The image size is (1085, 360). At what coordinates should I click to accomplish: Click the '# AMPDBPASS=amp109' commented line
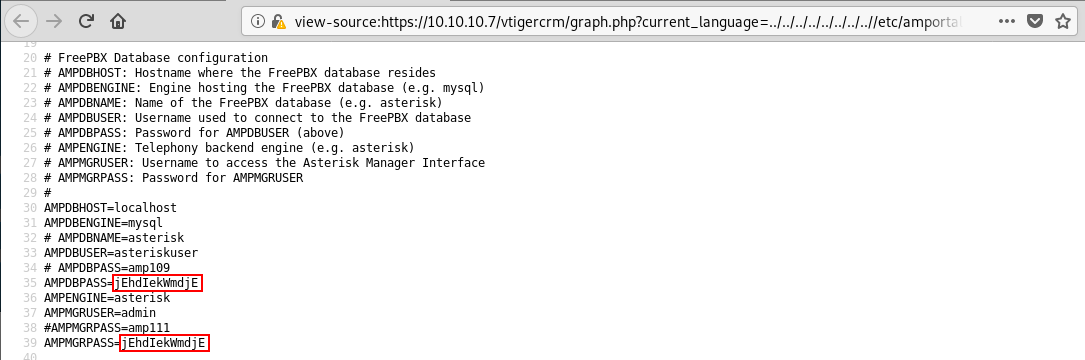tap(107, 268)
